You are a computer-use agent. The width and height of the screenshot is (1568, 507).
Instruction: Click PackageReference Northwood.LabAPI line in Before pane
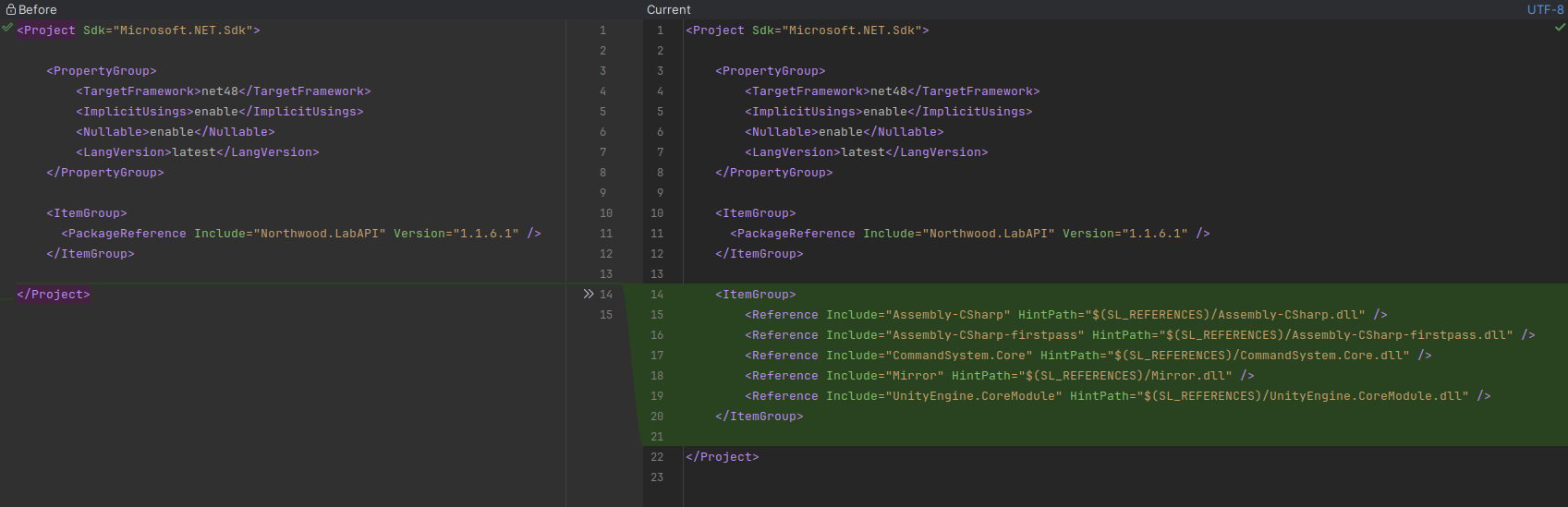[x=301, y=234]
